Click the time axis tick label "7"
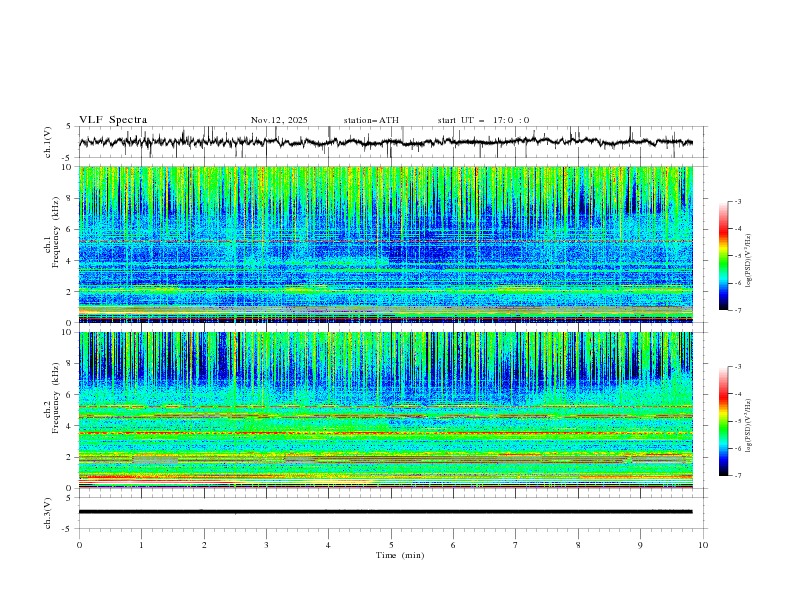792x612 pixels. [x=516, y=545]
